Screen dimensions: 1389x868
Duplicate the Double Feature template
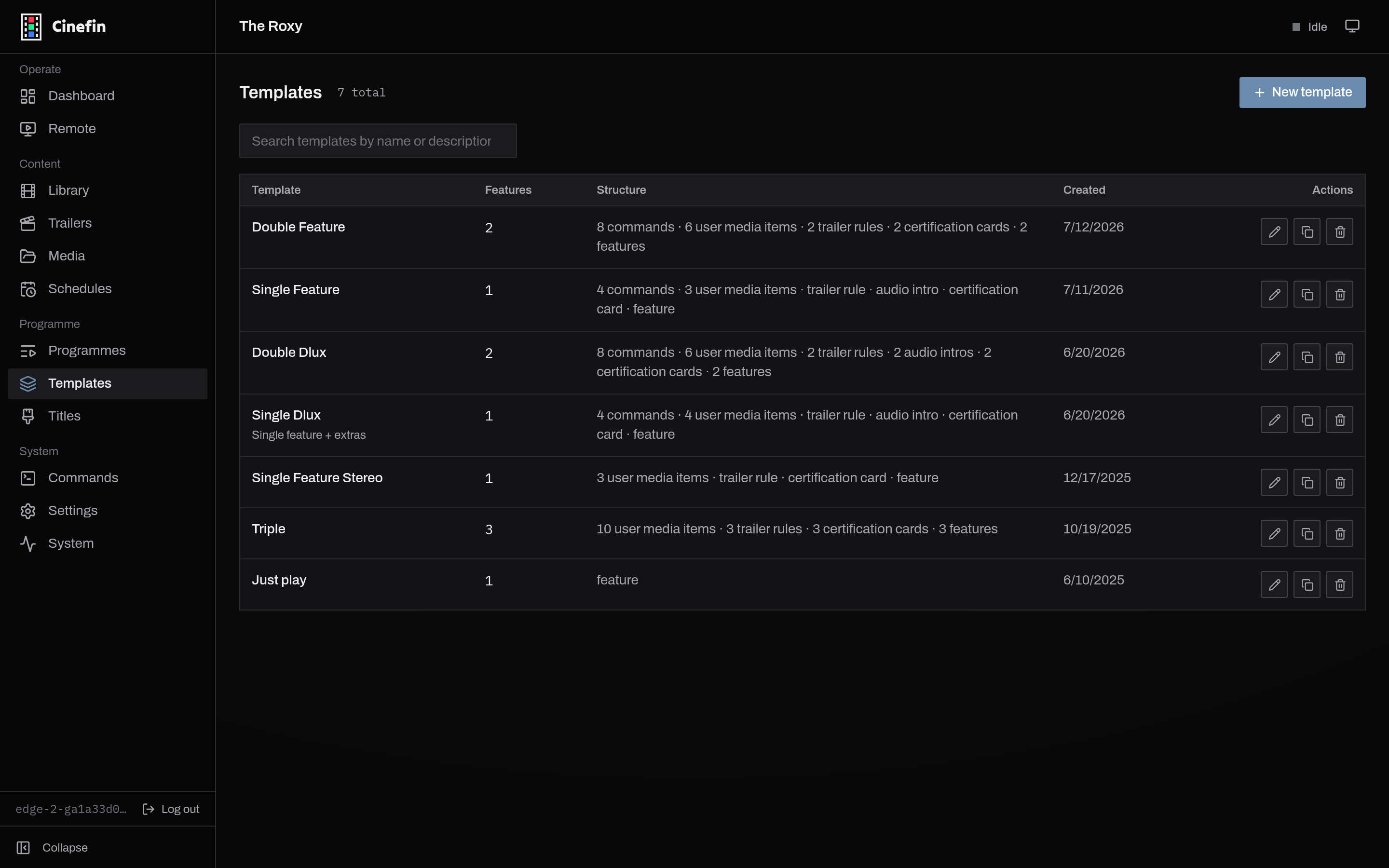pos(1307,231)
